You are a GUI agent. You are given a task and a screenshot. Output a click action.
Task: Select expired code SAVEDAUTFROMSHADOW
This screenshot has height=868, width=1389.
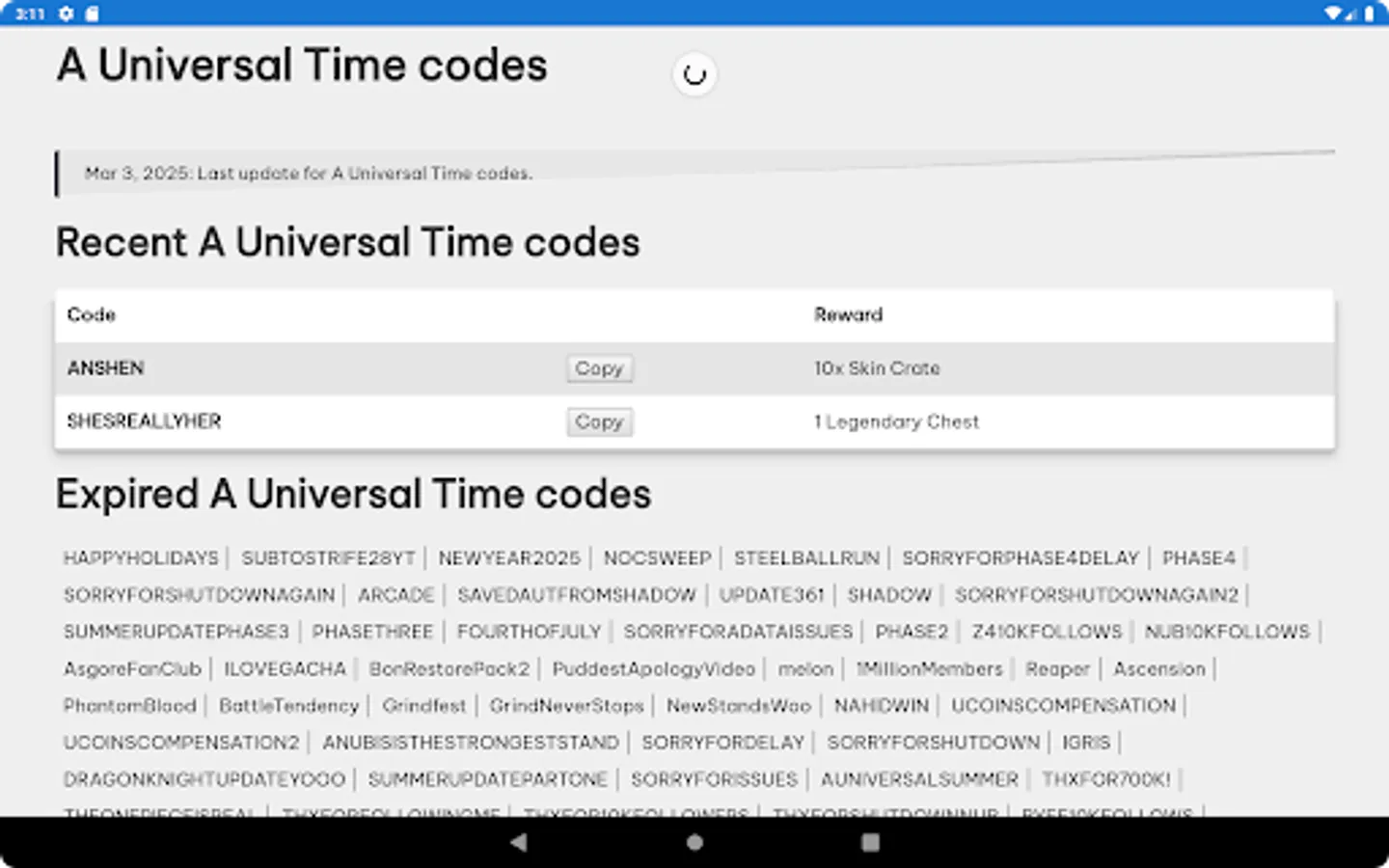click(x=577, y=595)
